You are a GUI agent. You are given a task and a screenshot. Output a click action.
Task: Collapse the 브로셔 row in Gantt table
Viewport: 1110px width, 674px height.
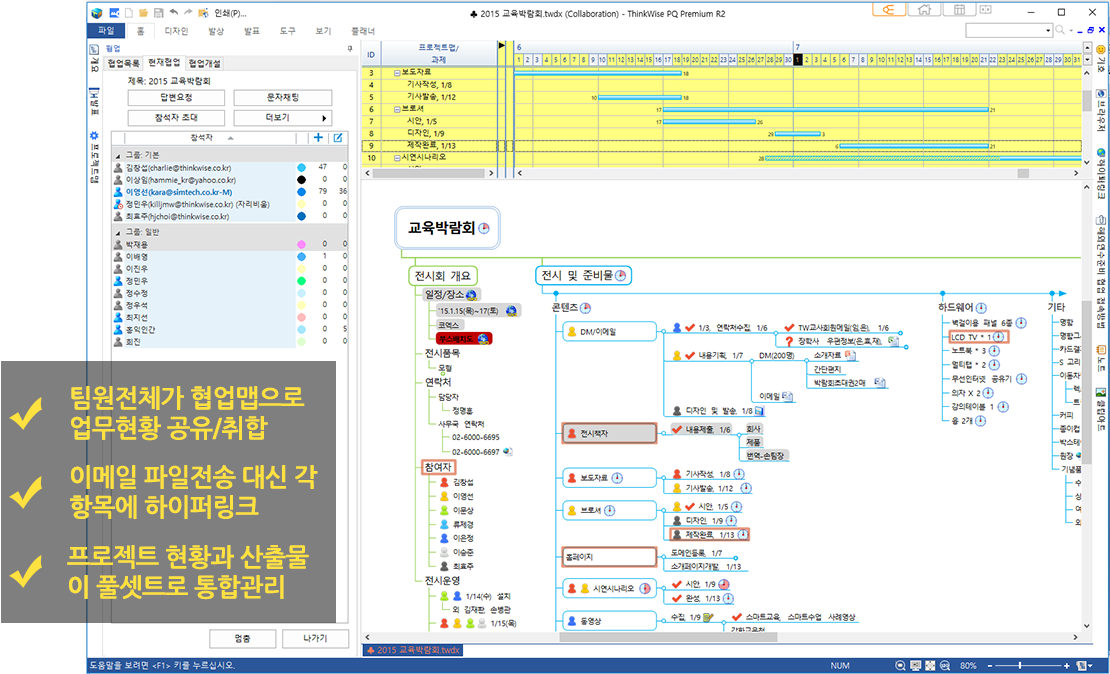click(x=397, y=109)
